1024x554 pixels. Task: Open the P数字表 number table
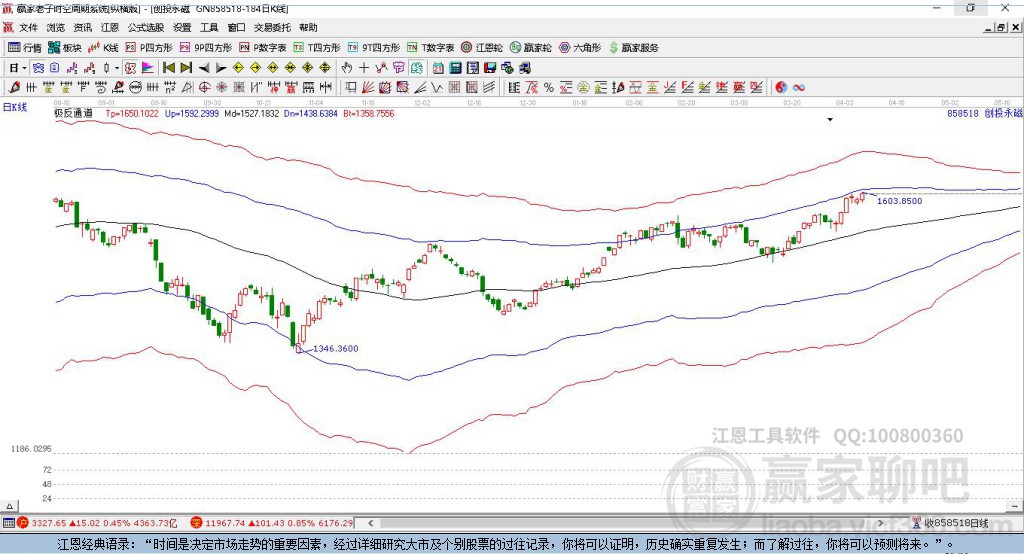click(263, 48)
